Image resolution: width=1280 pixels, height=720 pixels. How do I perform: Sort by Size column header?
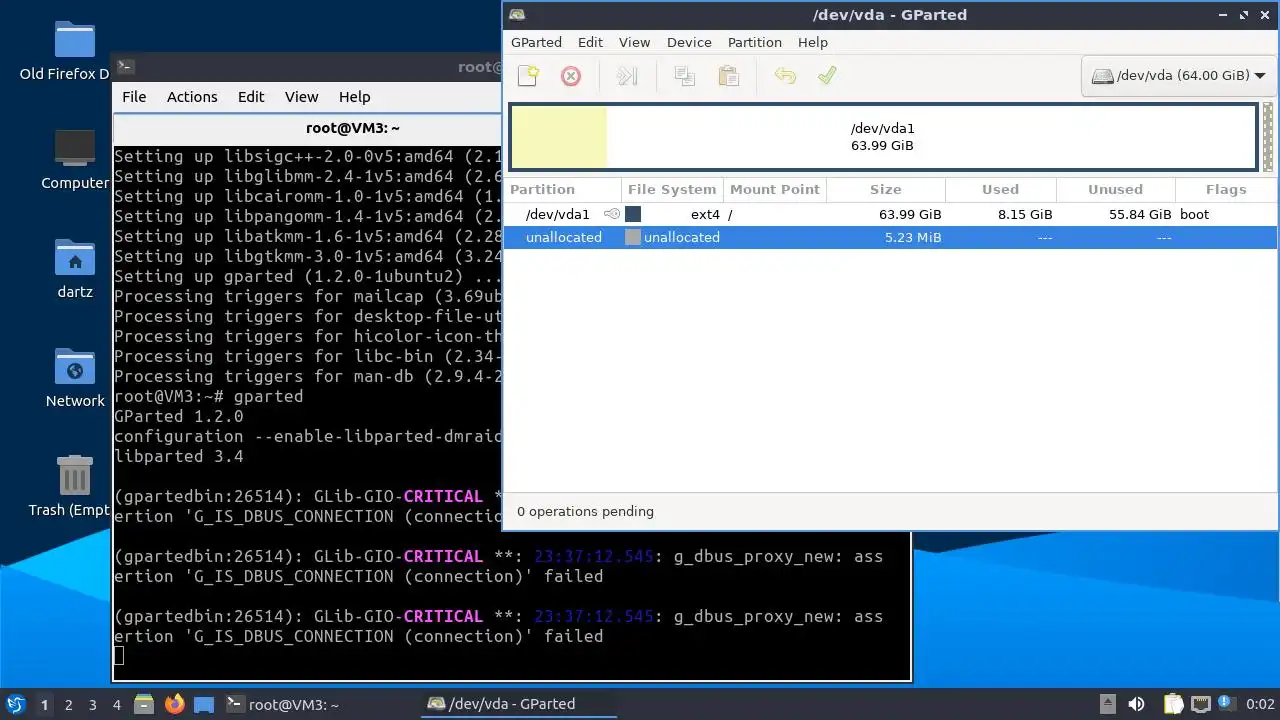point(885,189)
